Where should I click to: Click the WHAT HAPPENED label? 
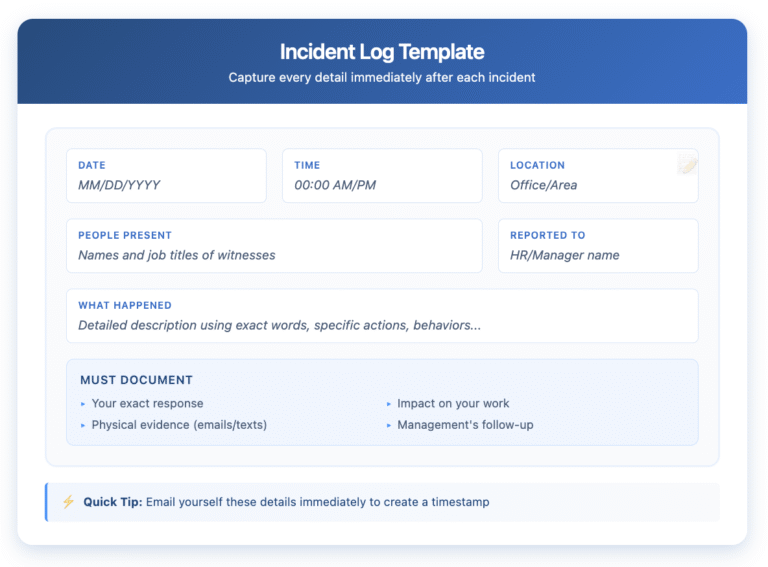(x=125, y=306)
